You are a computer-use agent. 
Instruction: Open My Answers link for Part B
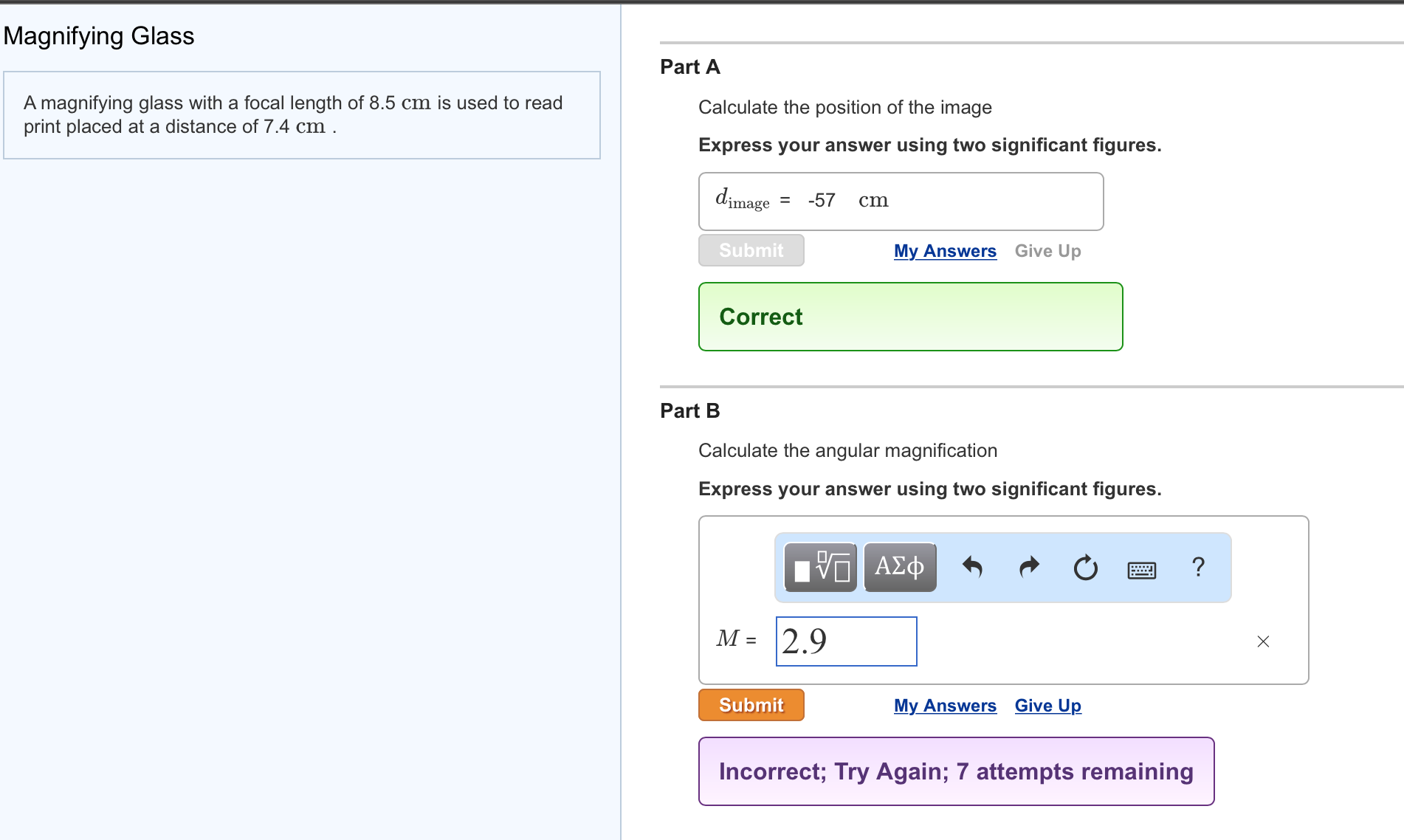[x=945, y=706]
